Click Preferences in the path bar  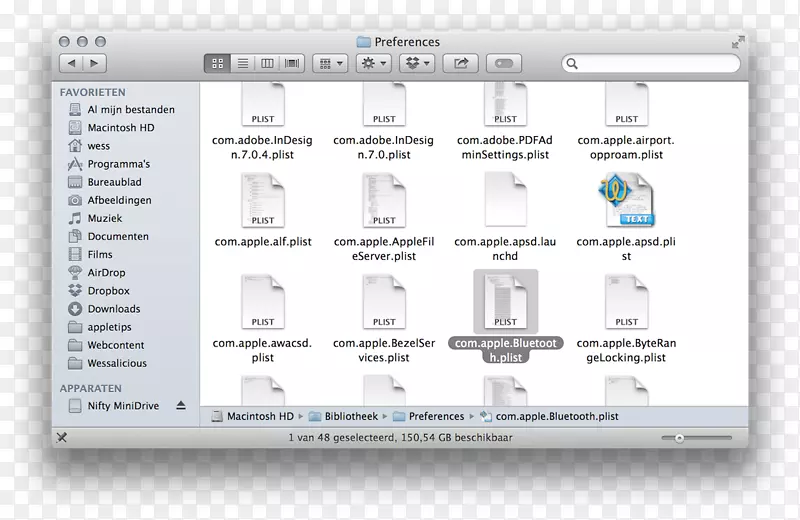point(429,416)
